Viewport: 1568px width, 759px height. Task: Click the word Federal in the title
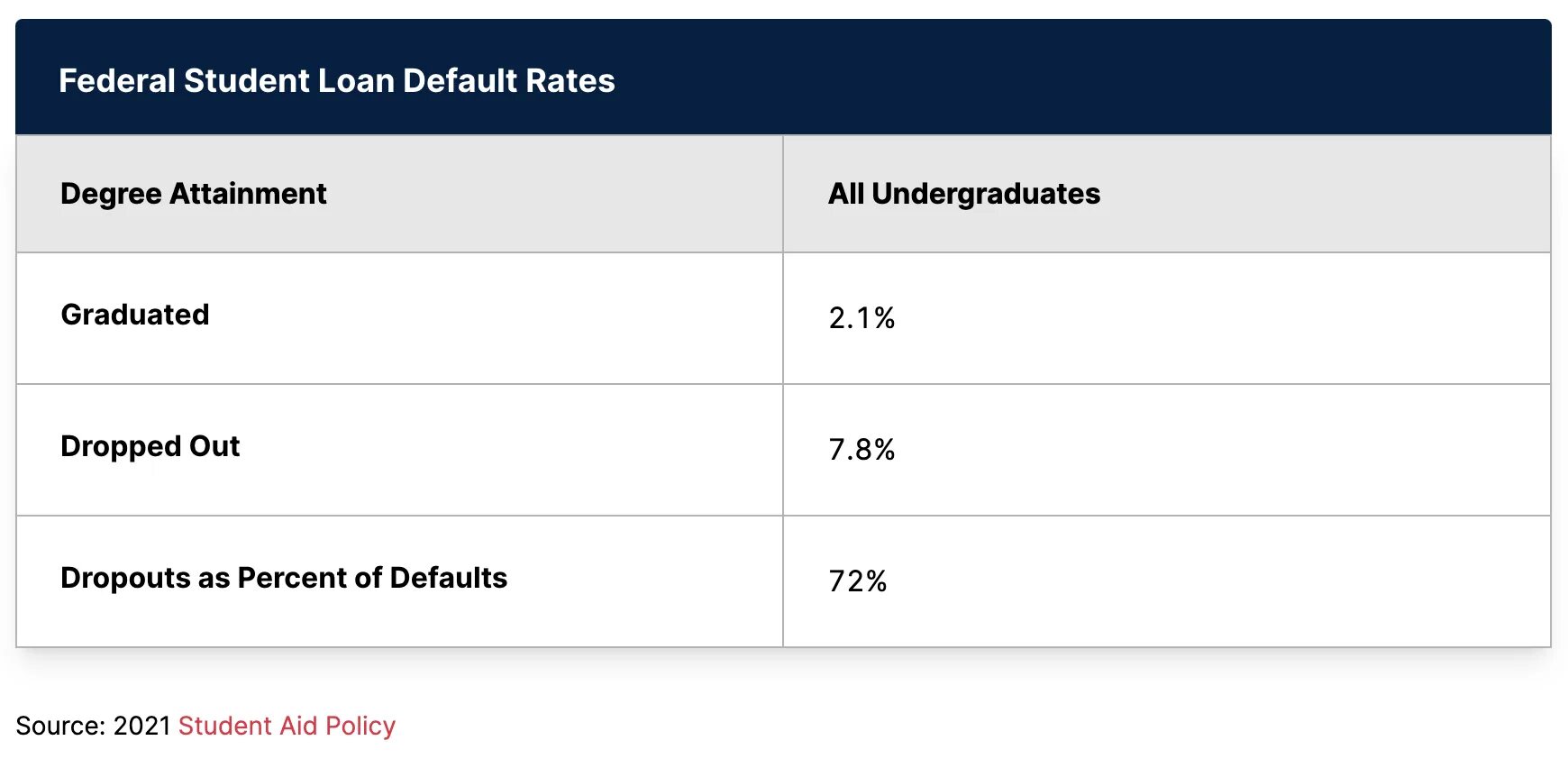click(116, 81)
